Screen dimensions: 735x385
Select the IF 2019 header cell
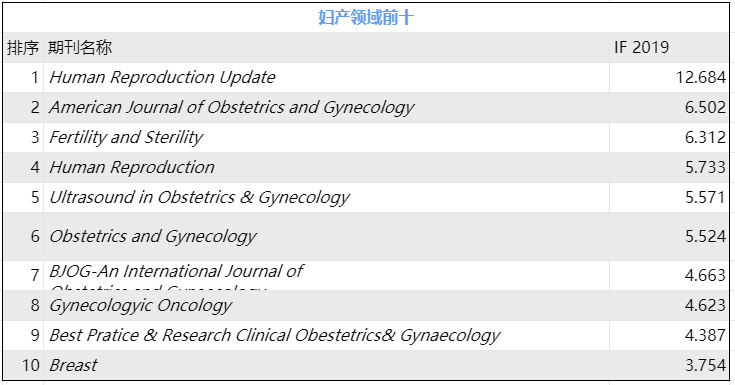669,47
